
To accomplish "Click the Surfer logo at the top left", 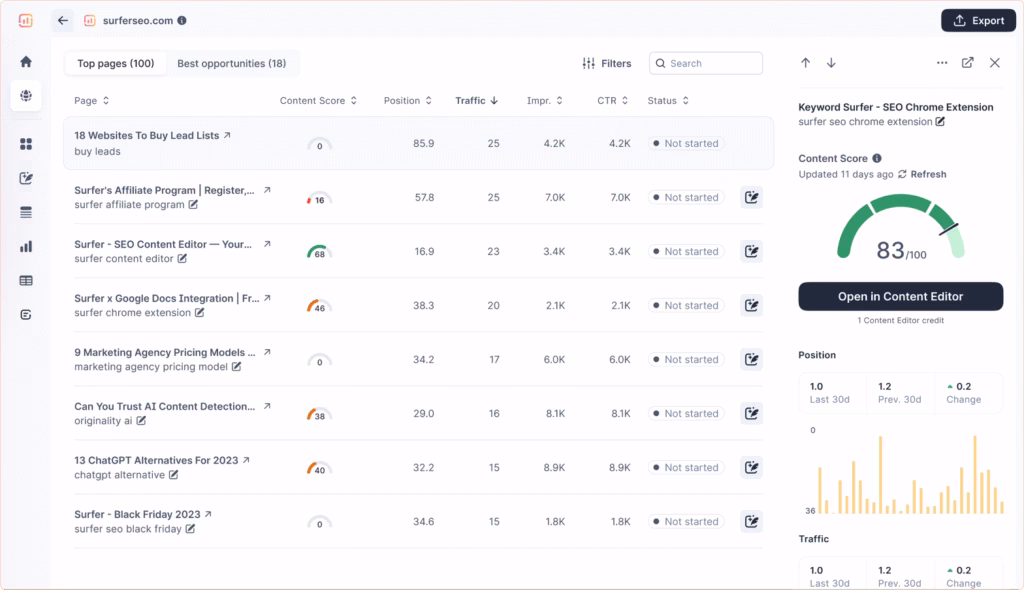I will pyautogui.click(x=26, y=19).
